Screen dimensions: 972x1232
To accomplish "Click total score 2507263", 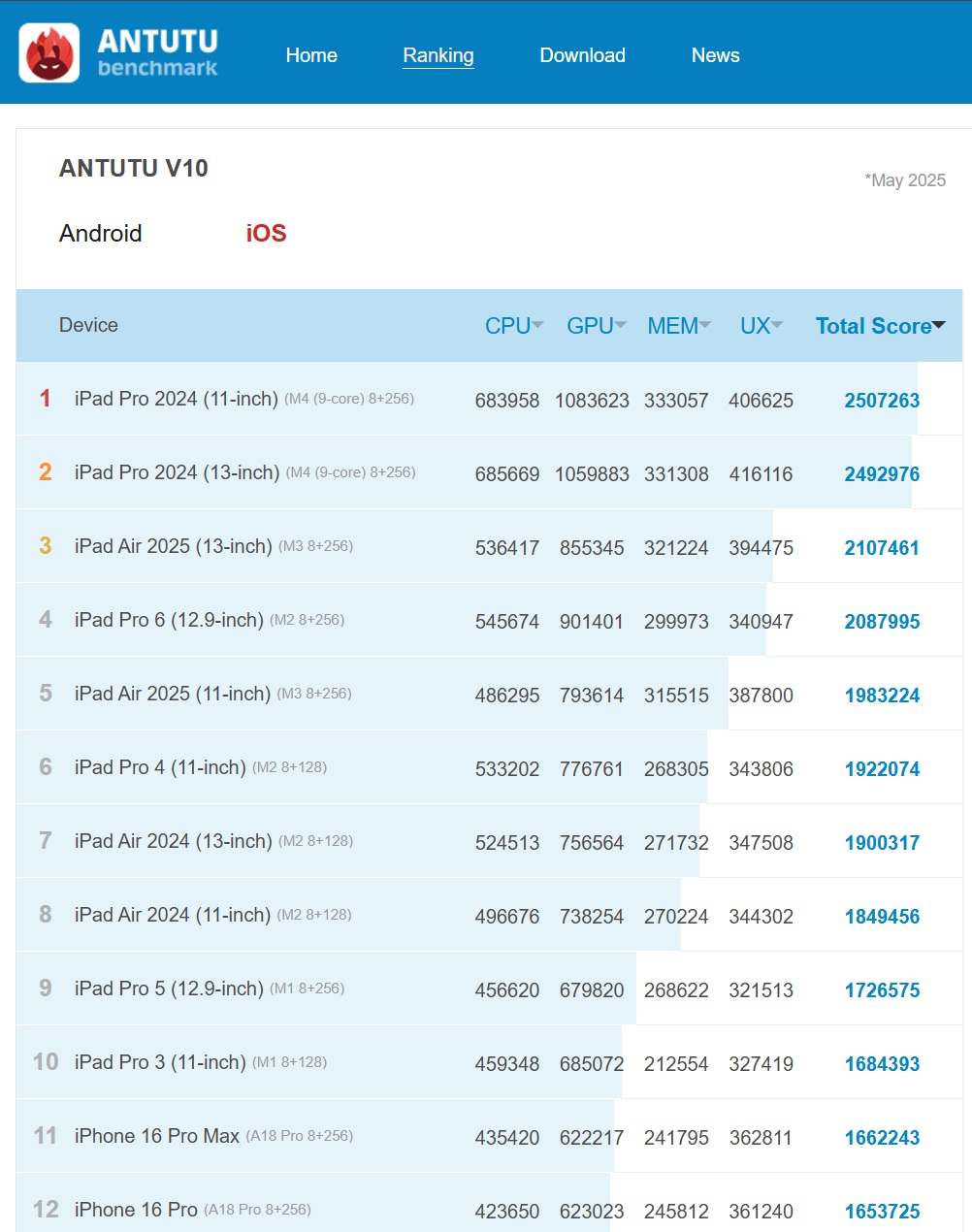I will click(x=882, y=401).
